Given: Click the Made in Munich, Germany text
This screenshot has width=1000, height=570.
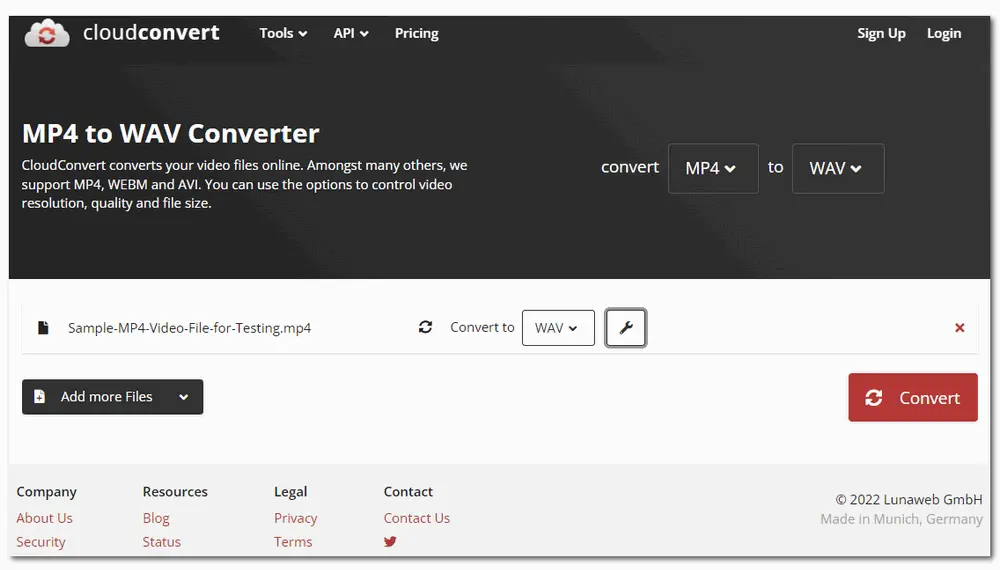Looking at the screenshot, I should [x=901, y=519].
